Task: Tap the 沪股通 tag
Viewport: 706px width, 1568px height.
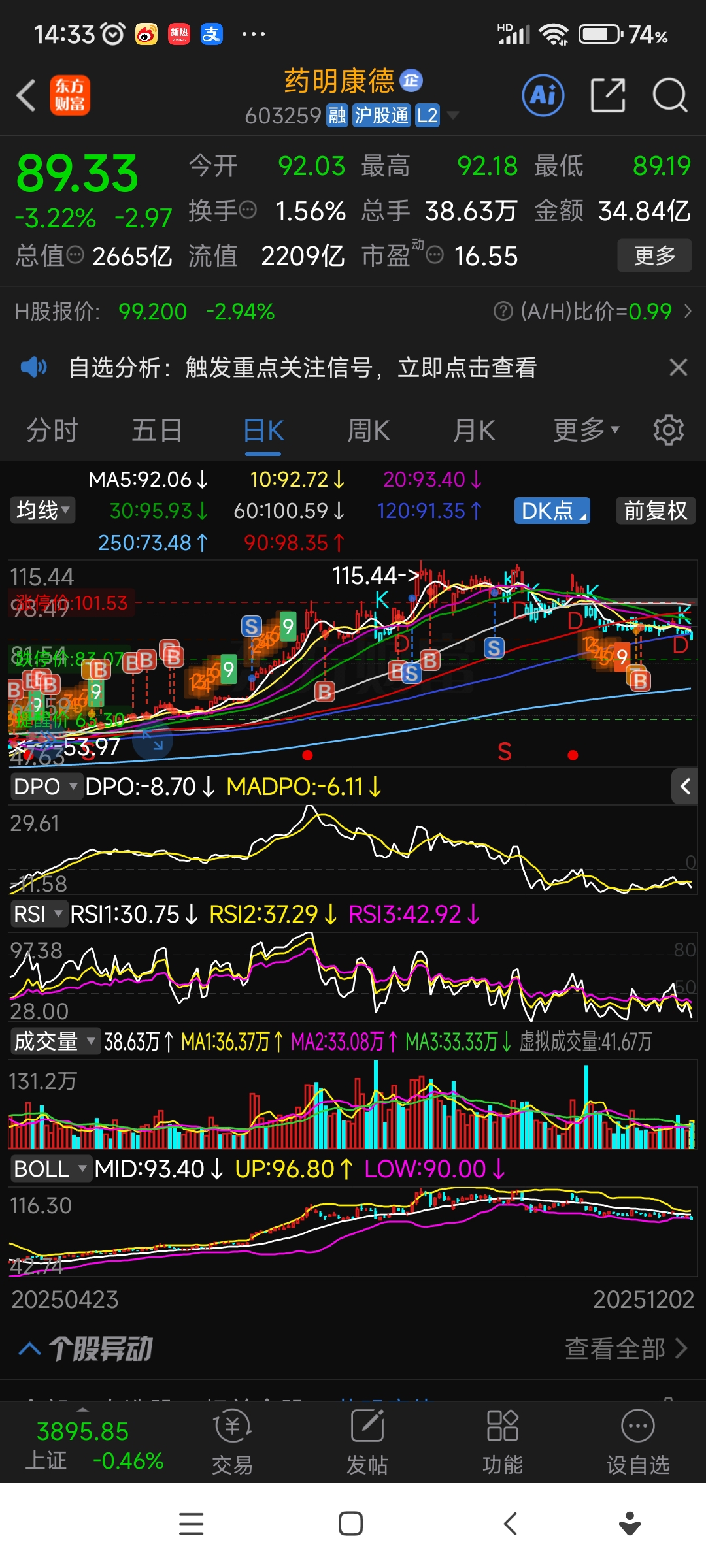Action: [382, 116]
